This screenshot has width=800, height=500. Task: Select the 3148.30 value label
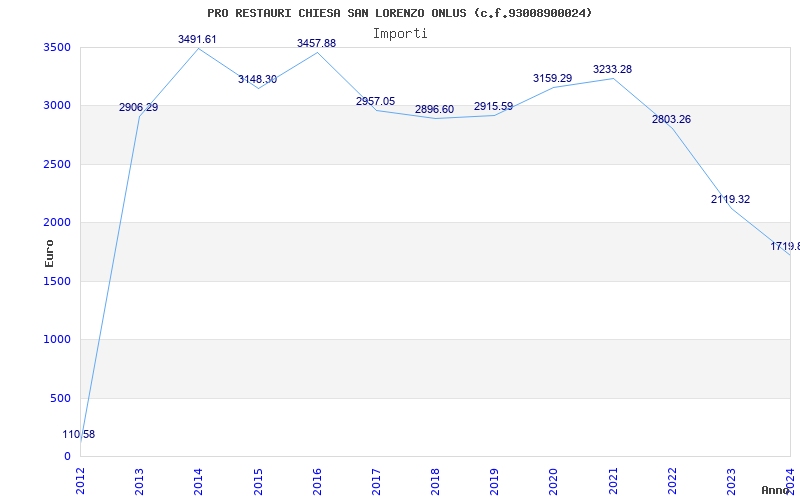click(x=257, y=80)
